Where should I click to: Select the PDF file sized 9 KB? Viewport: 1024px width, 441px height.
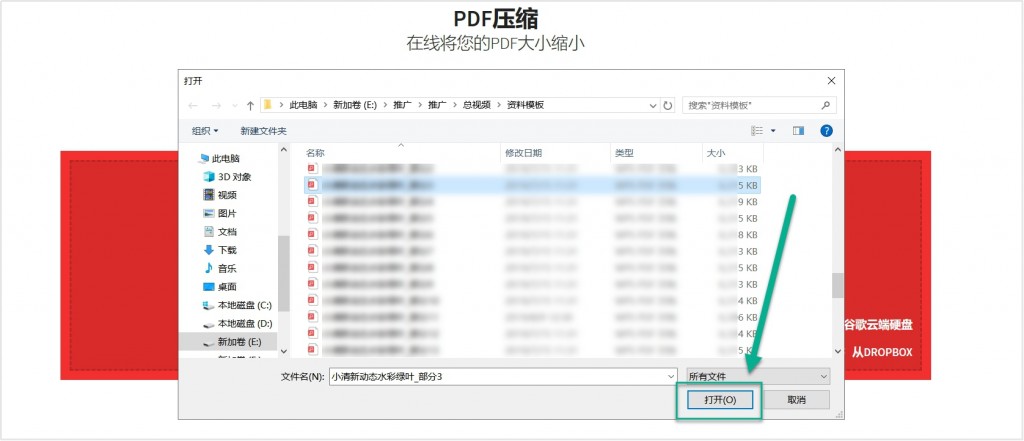pyautogui.click(x=533, y=202)
